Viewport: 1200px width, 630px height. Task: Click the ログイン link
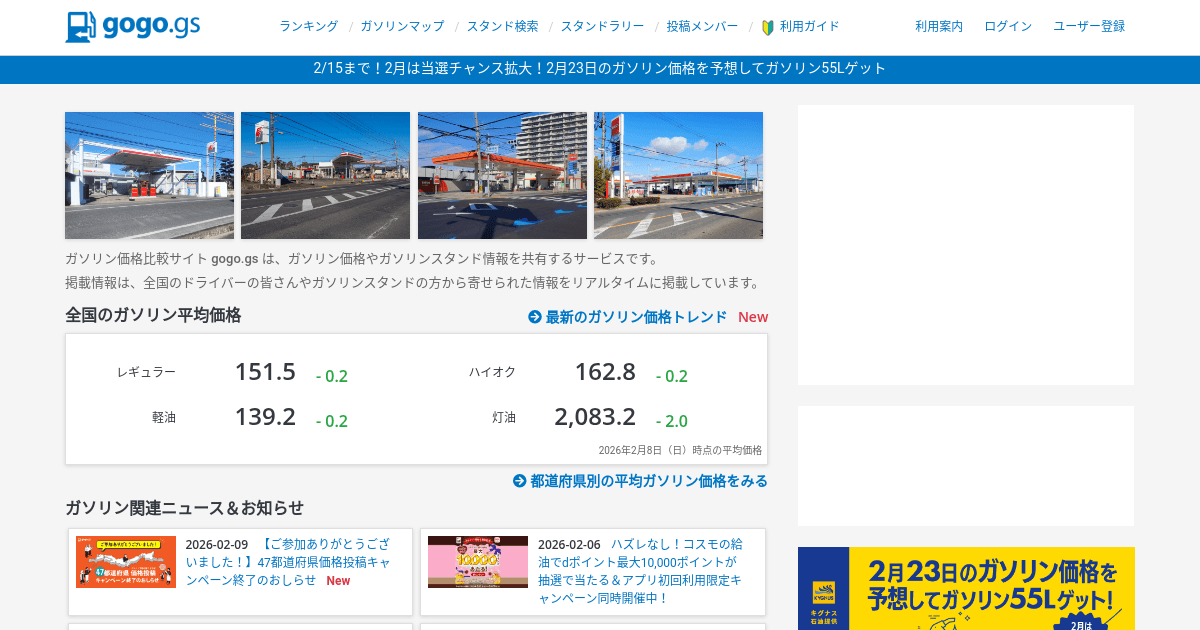tap(1008, 27)
